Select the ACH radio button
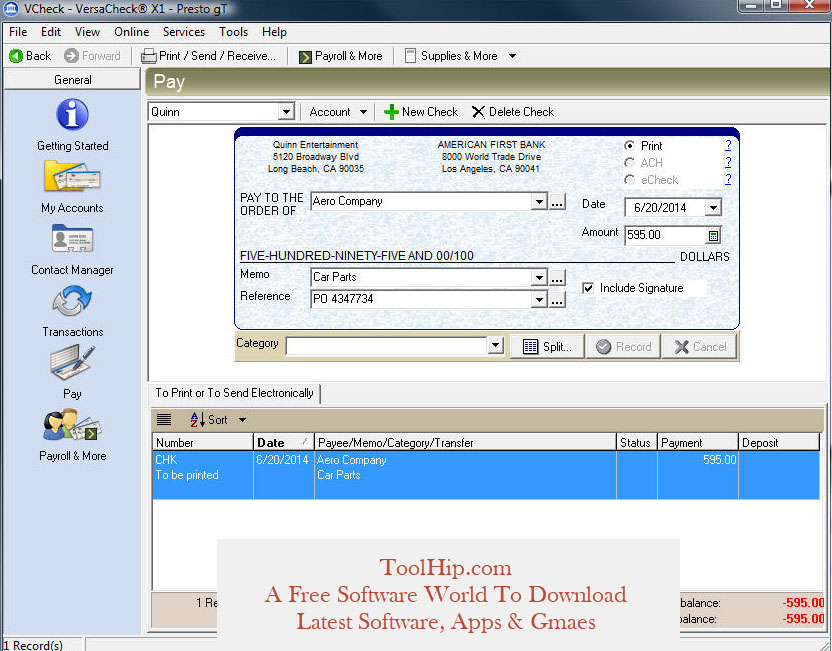 pyautogui.click(x=629, y=162)
